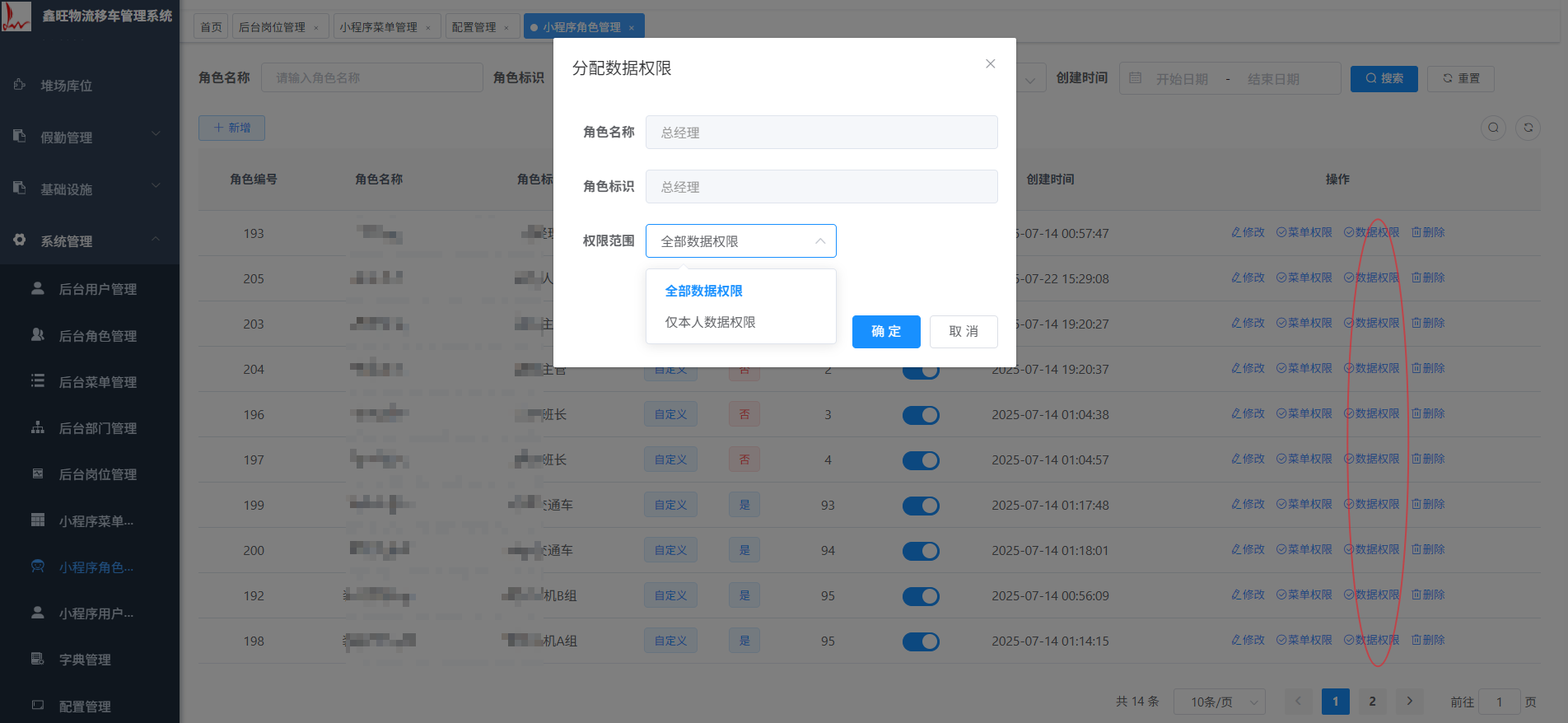Image resolution: width=1568 pixels, height=723 pixels.
Task: Close the 小程序角色管理 tab
Action: pos(632,28)
